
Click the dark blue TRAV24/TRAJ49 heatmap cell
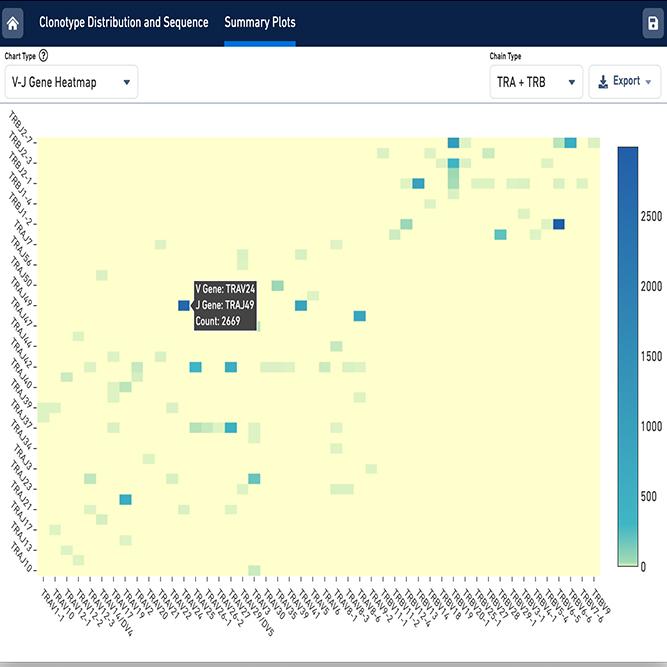click(x=183, y=306)
